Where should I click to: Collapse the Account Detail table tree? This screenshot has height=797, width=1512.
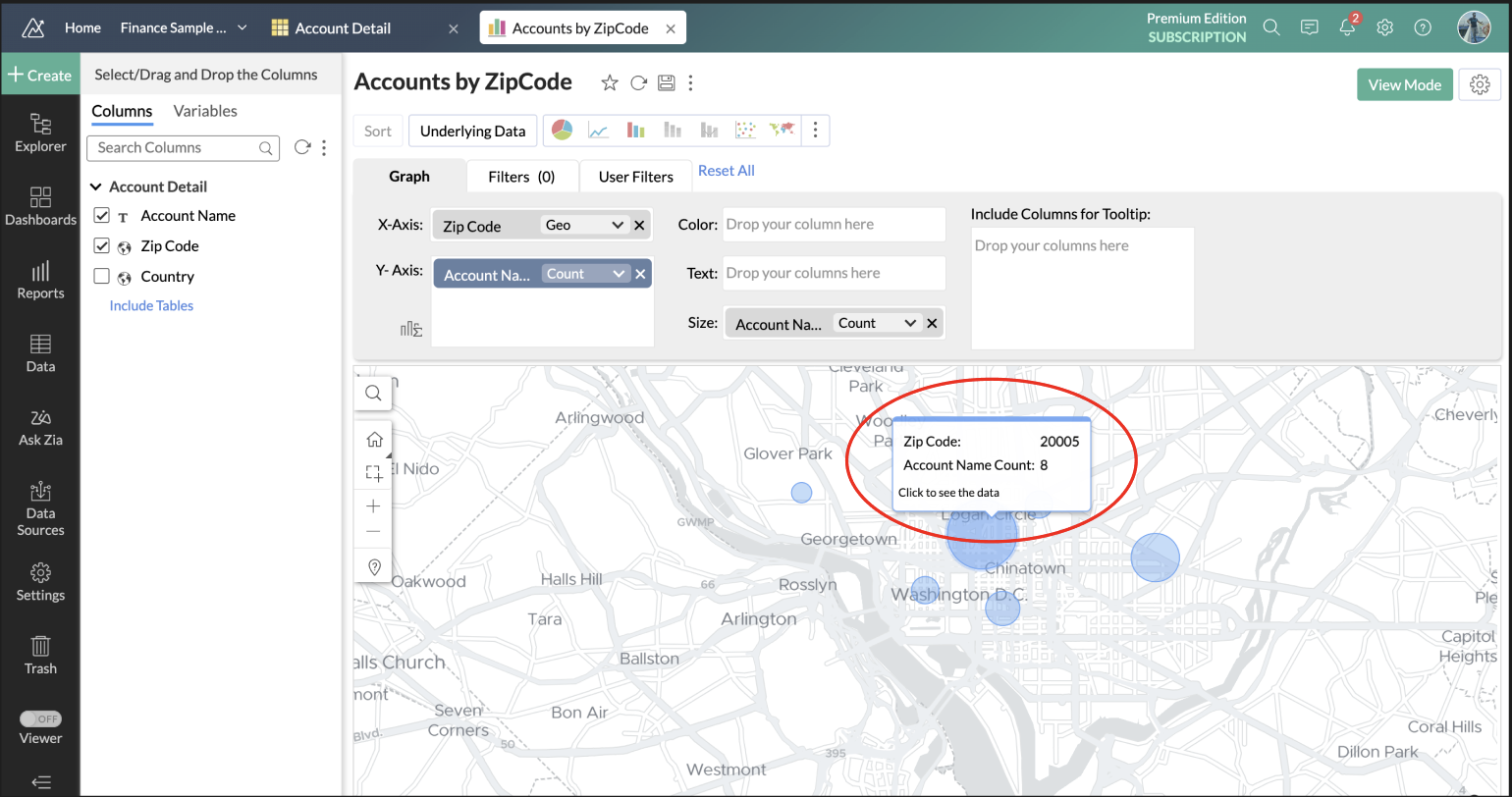pos(96,186)
